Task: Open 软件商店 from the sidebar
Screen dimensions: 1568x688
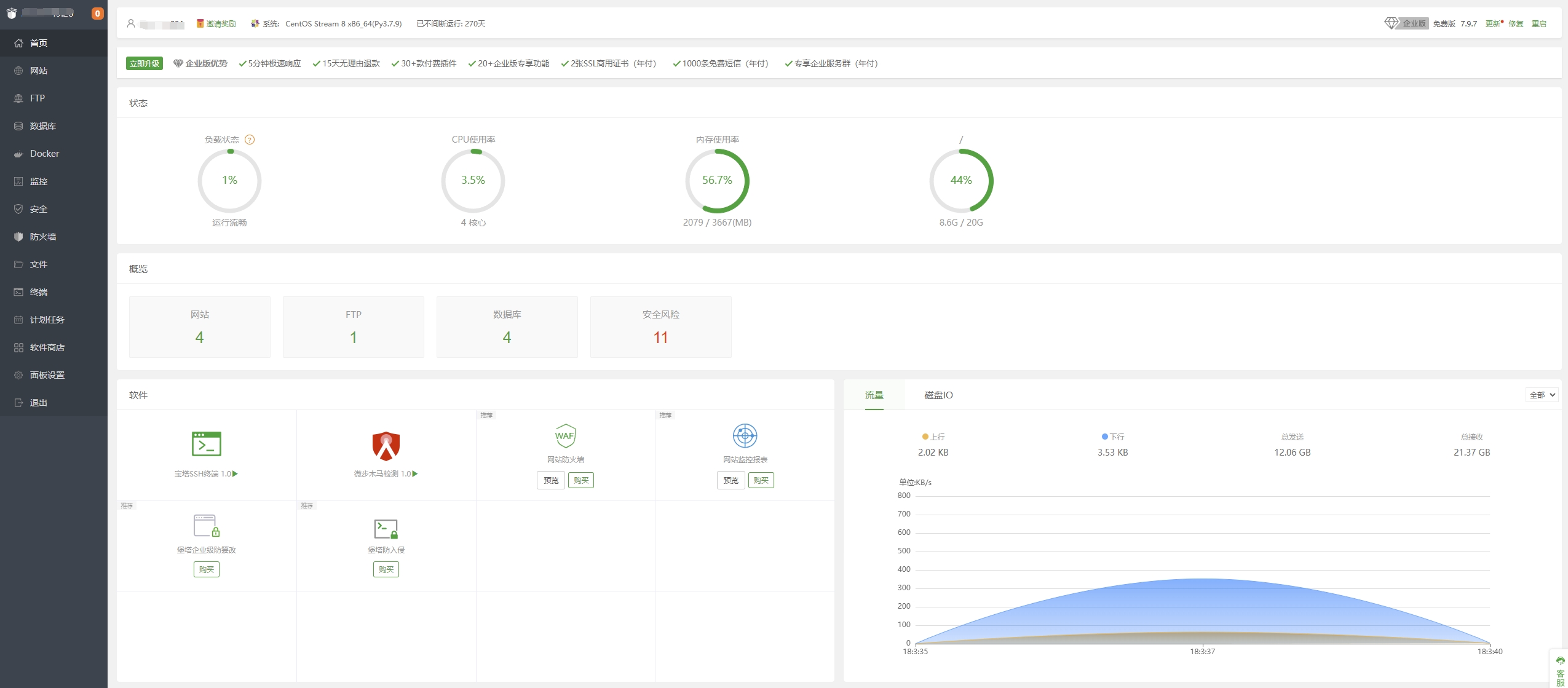Action: (47, 347)
